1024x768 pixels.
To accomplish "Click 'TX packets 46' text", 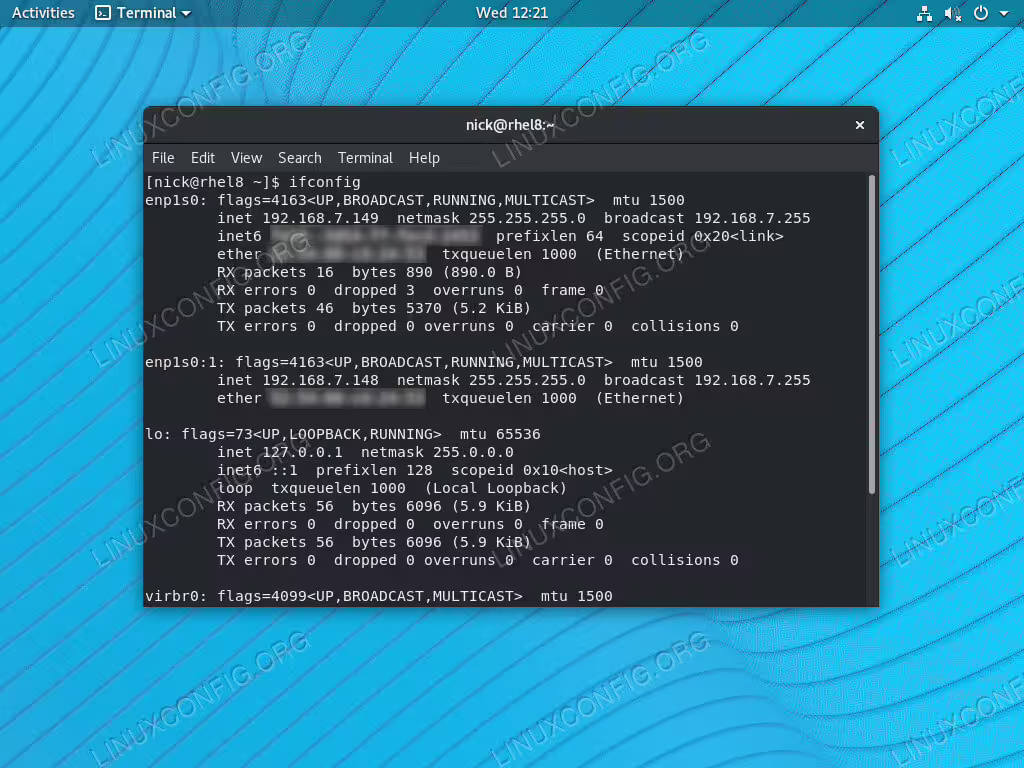I will pyautogui.click(x=275, y=308).
